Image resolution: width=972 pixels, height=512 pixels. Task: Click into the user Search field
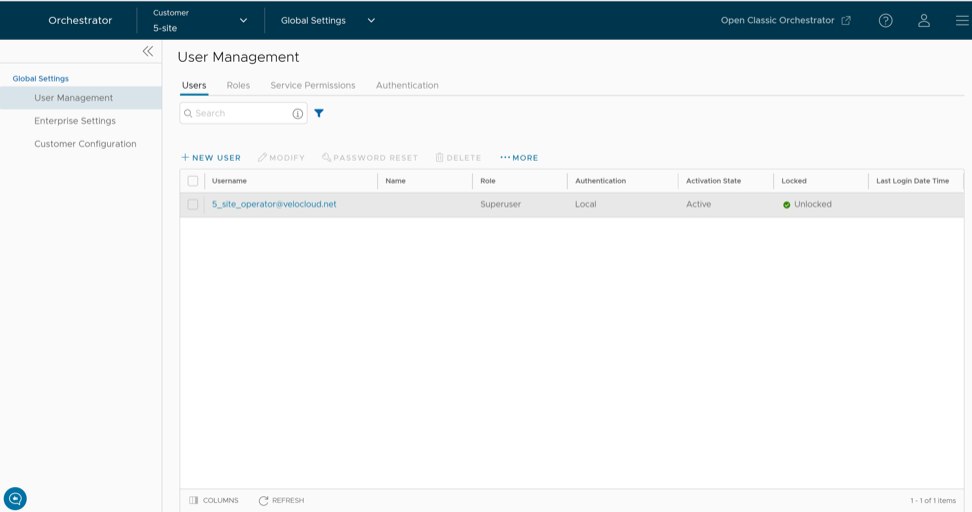click(238, 114)
